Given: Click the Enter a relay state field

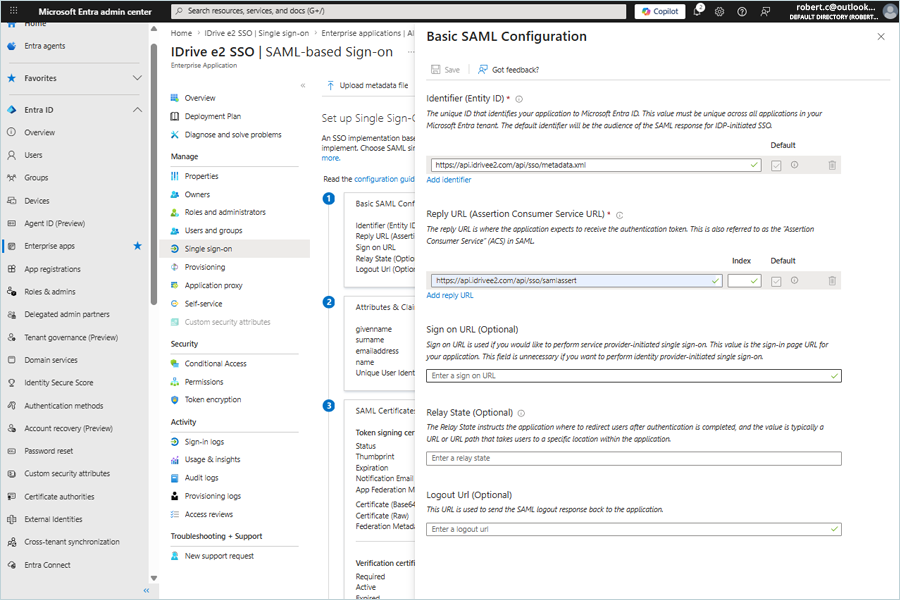Looking at the screenshot, I should 634,458.
